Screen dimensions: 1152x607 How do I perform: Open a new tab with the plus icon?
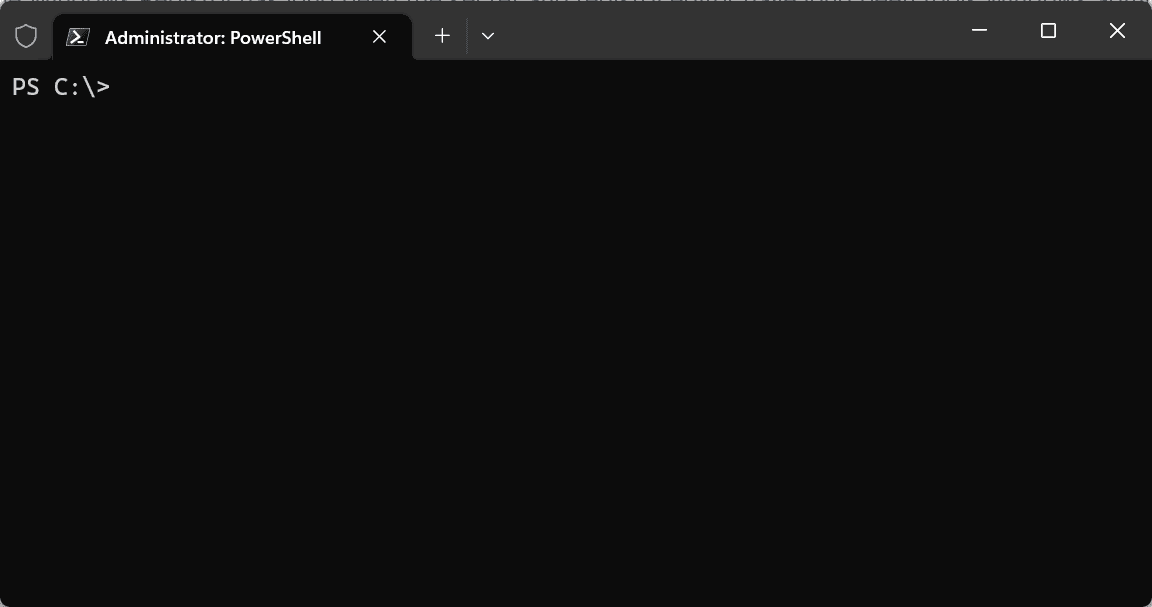pos(442,36)
